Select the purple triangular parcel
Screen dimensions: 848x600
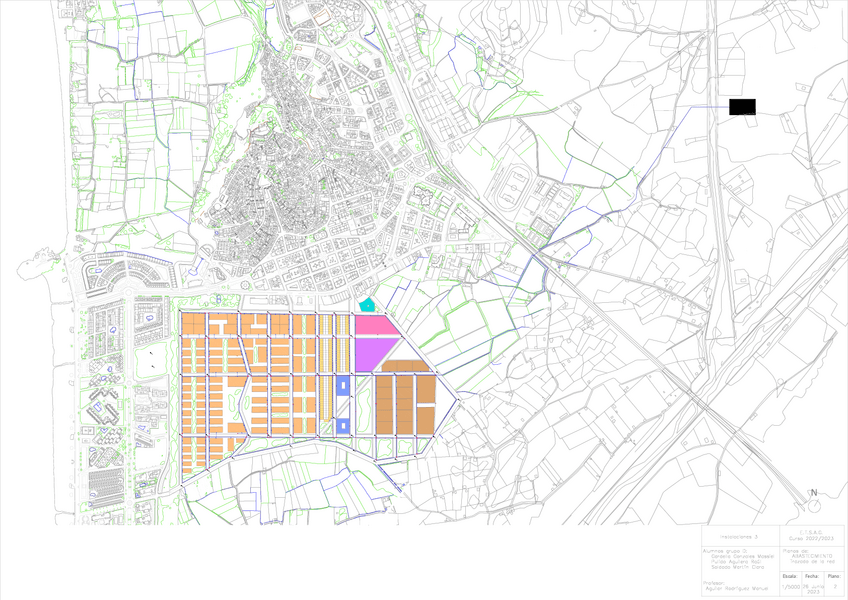pos(374,354)
